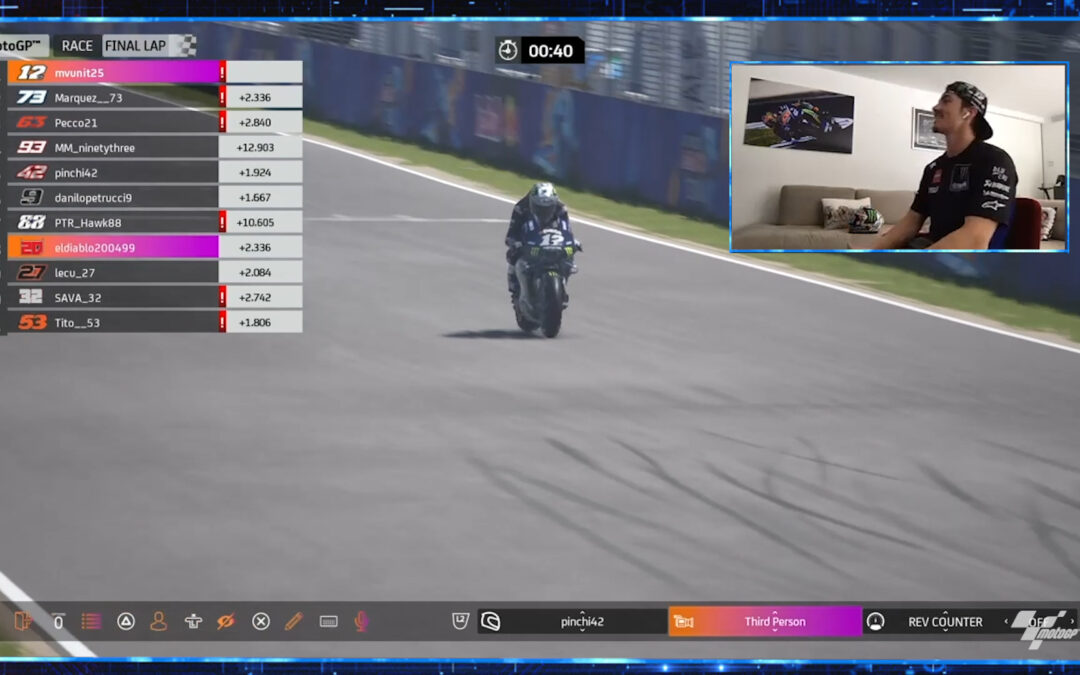1080x675 pixels.
Task: Select rider danilopetrucci9 in standings
Action: tap(154, 197)
